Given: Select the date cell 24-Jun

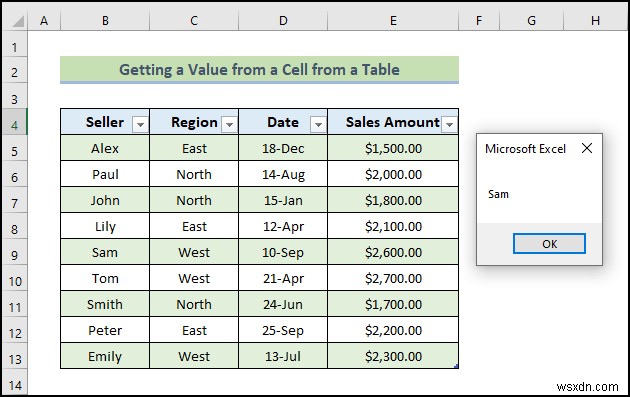Looking at the screenshot, I should 283,304.
